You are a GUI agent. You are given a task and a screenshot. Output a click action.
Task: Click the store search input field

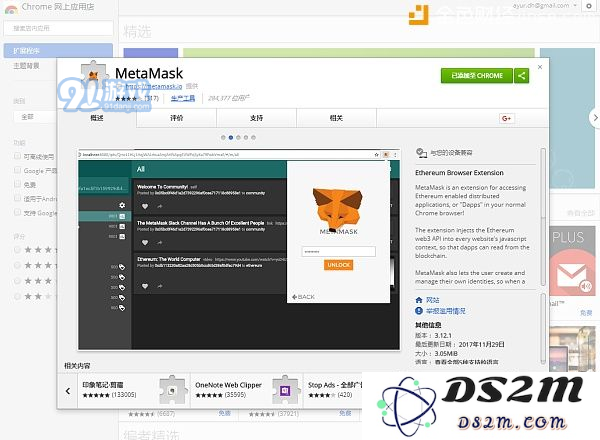click(x=58, y=28)
